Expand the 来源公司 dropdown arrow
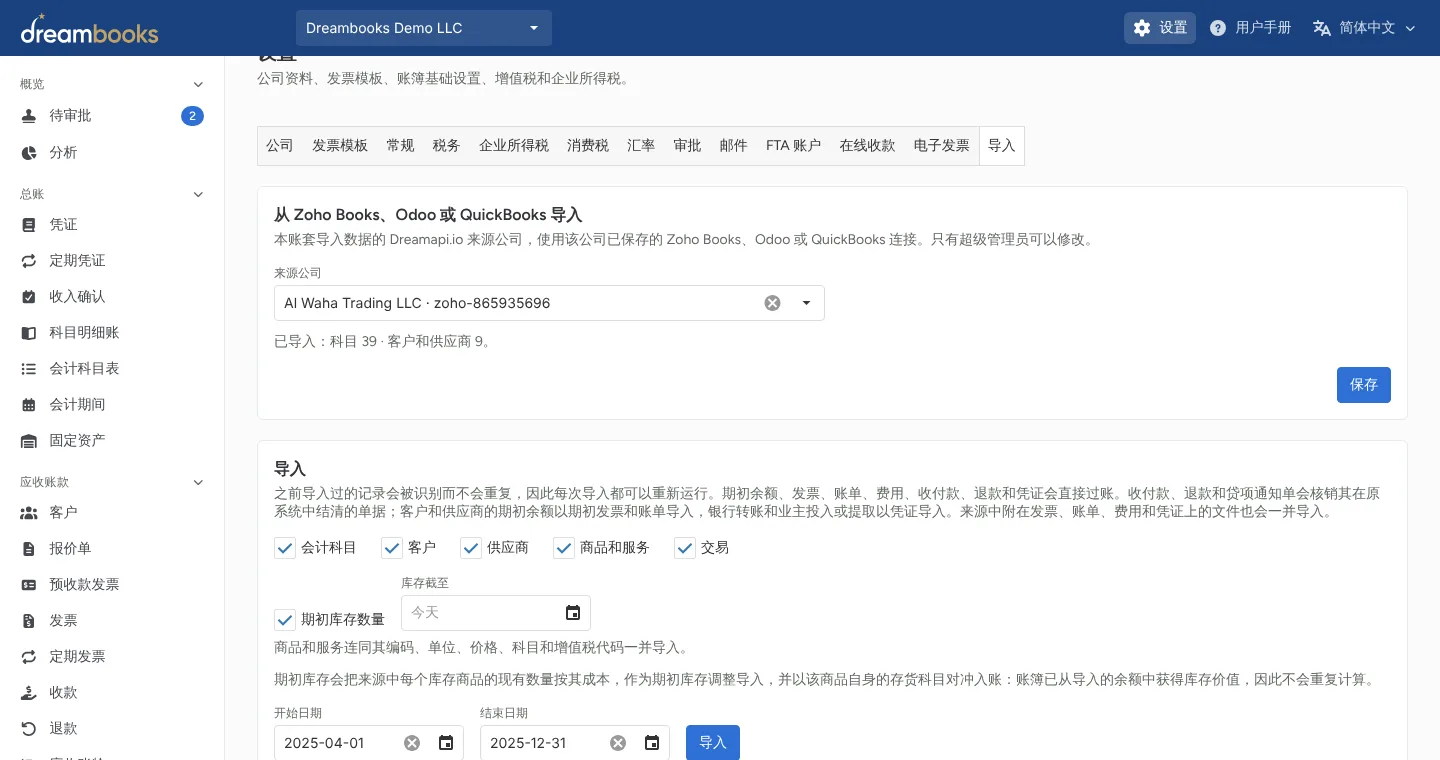 [806, 303]
